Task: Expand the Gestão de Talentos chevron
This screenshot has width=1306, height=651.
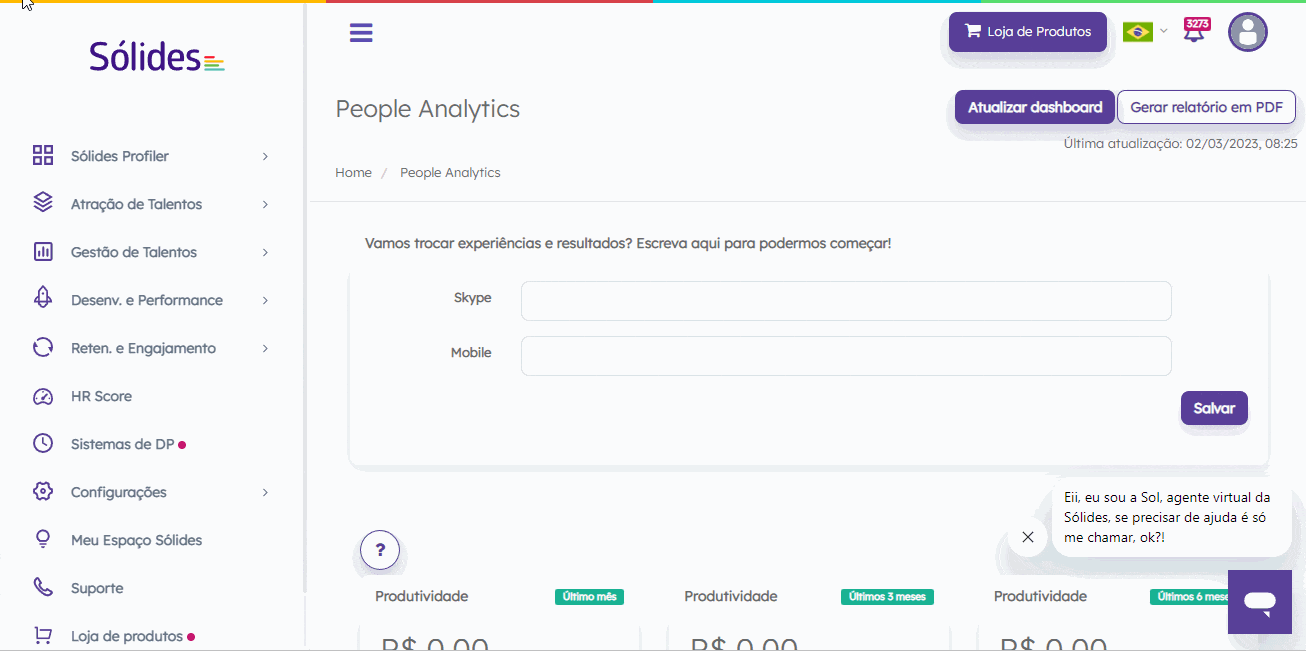Action: [x=265, y=252]
